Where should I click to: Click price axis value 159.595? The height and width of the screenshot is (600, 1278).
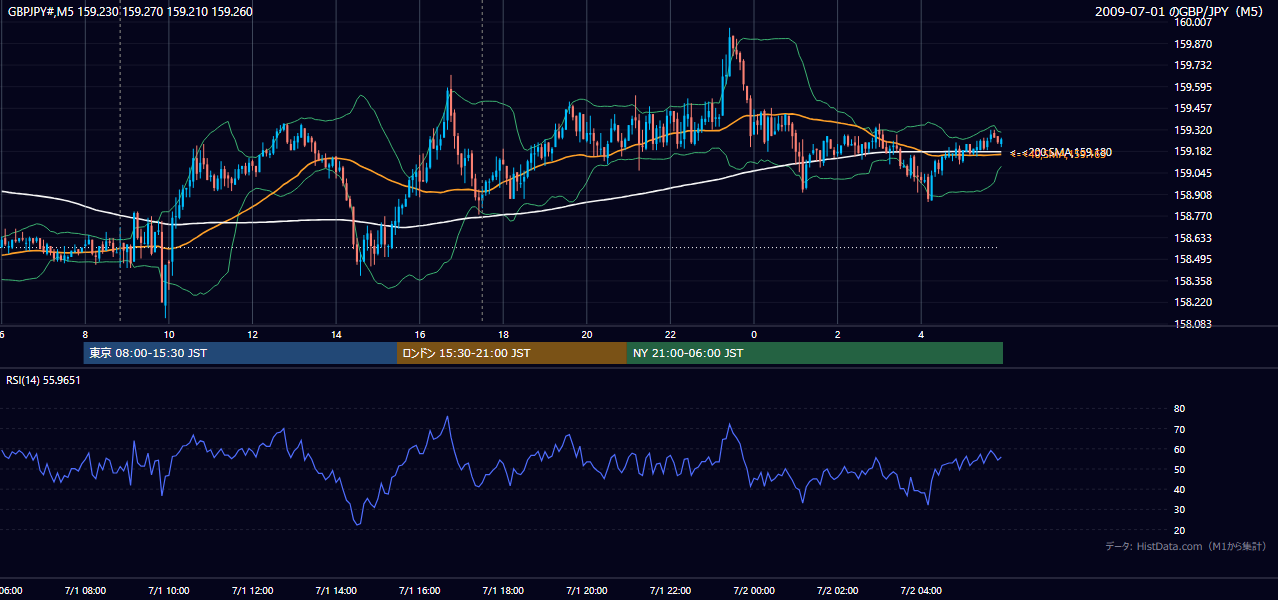(x=1193, y=87)
